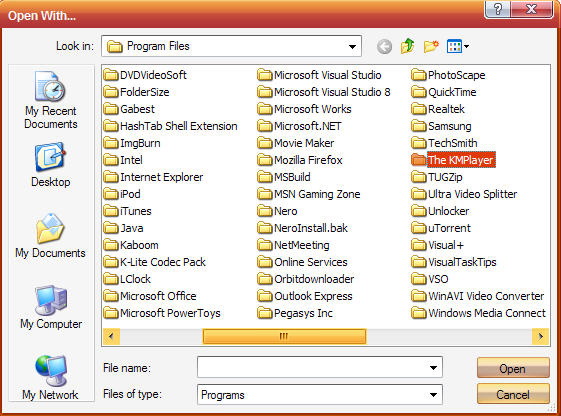This screenshot has width=561, height=416.
Task: Select the Windows Media Connect folder
Action: tap(479, 313)
